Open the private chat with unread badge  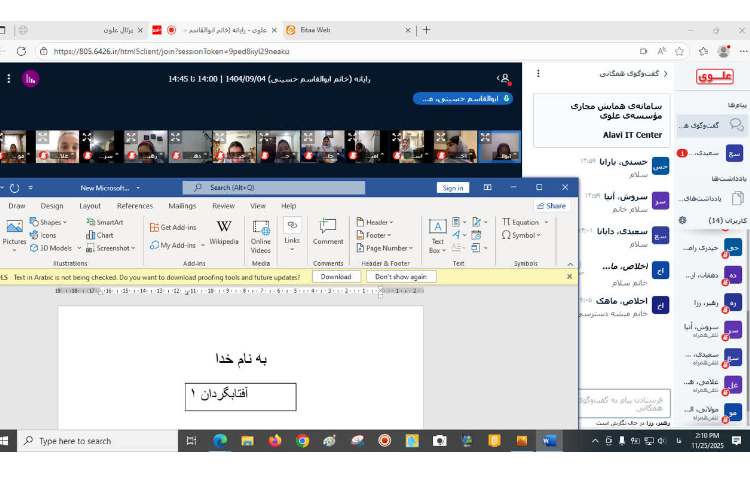711,153
